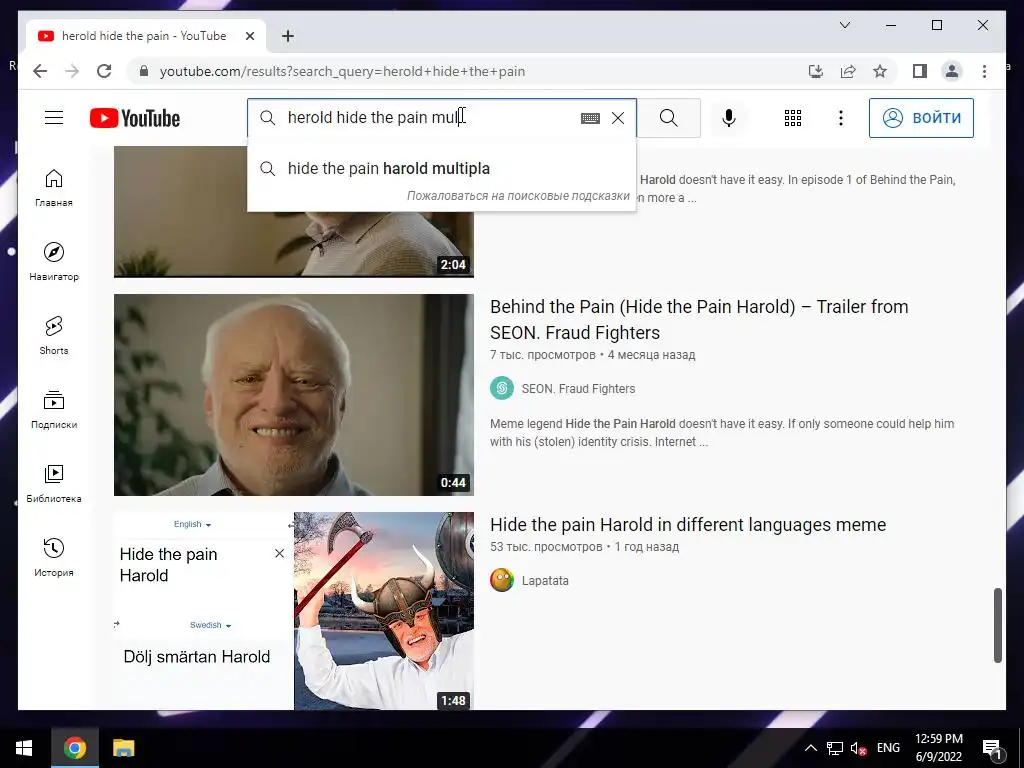Open File Explorer from the taskbar

pos(123,748)
